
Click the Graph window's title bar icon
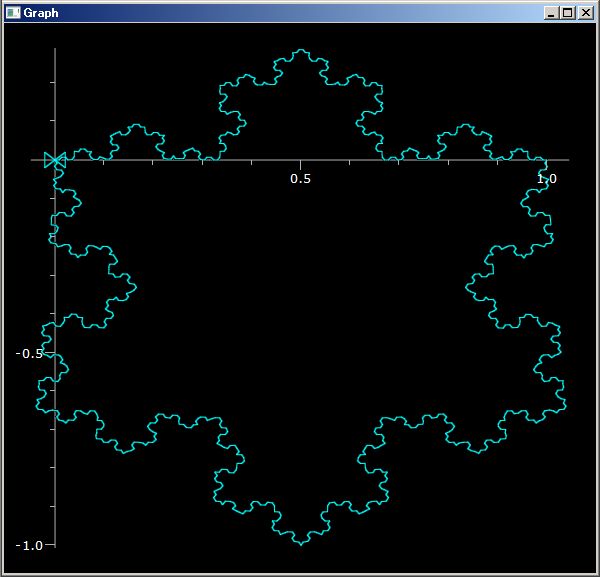[x=13, y=13]
